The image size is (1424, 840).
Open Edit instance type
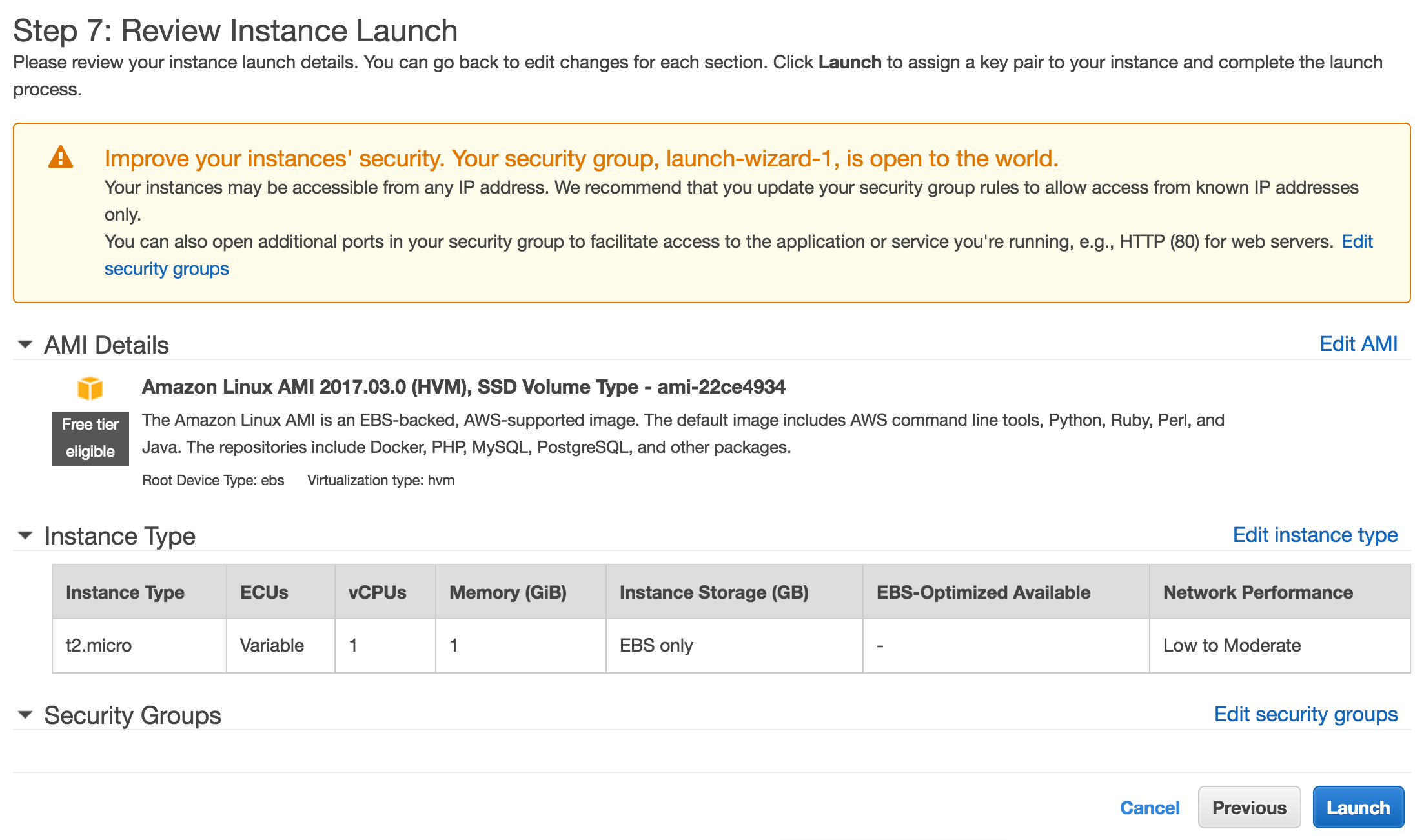(1315, 535)
